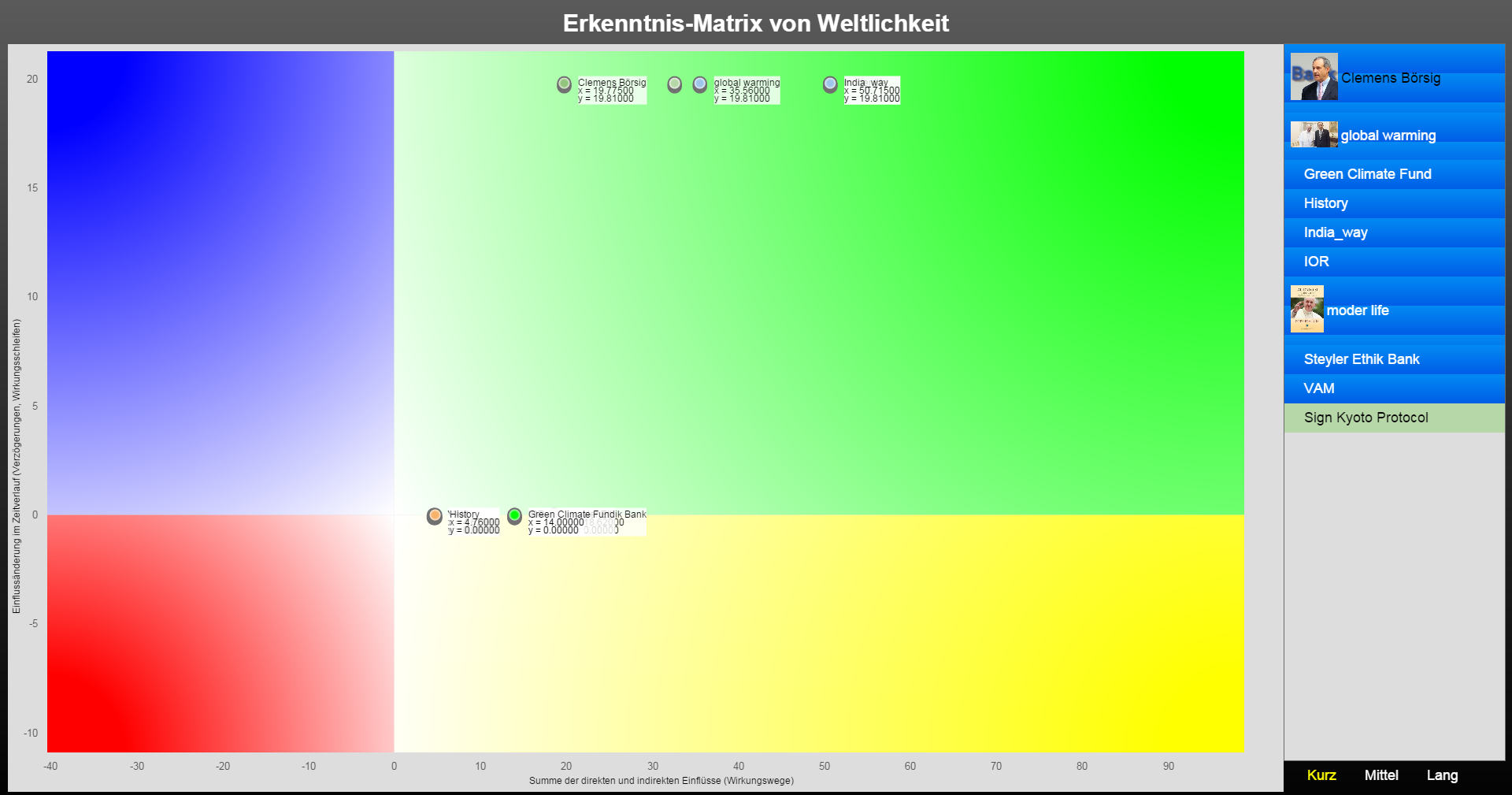The image size is (1512, 795).
Task: Switch to the Kurz time horizon tab
Action: coord(1321,775)
